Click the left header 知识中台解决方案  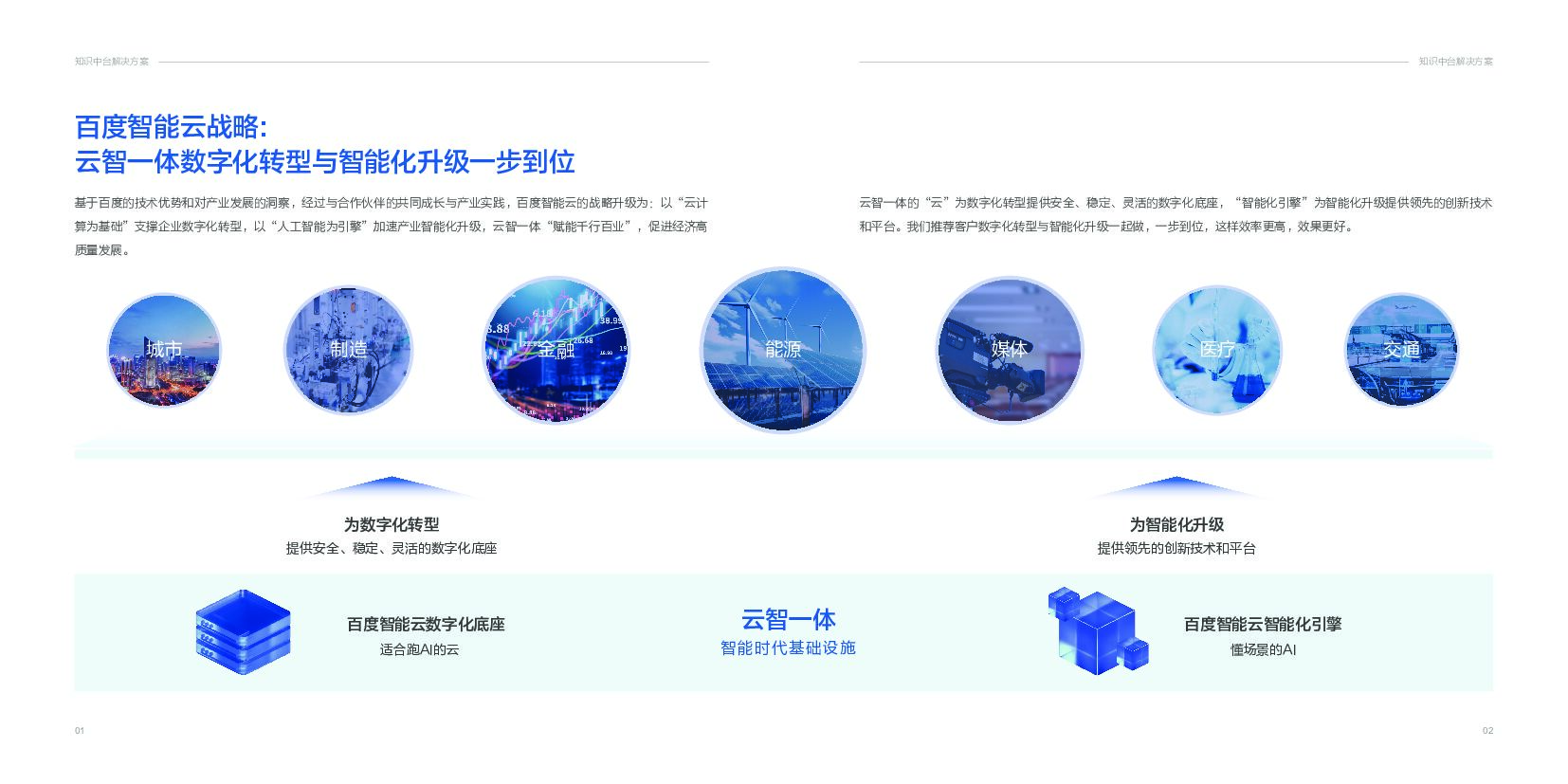[x=112, y=62]
